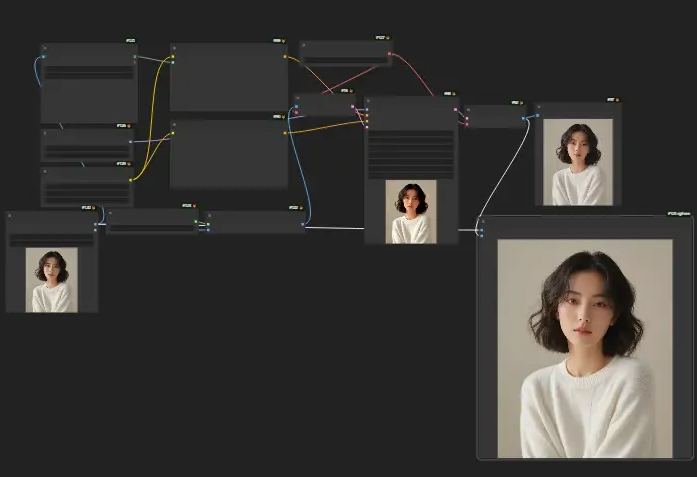697x477 pixels.
Task: Collapse second left-column node using its title dot
Action: click(x=45, y=133)
